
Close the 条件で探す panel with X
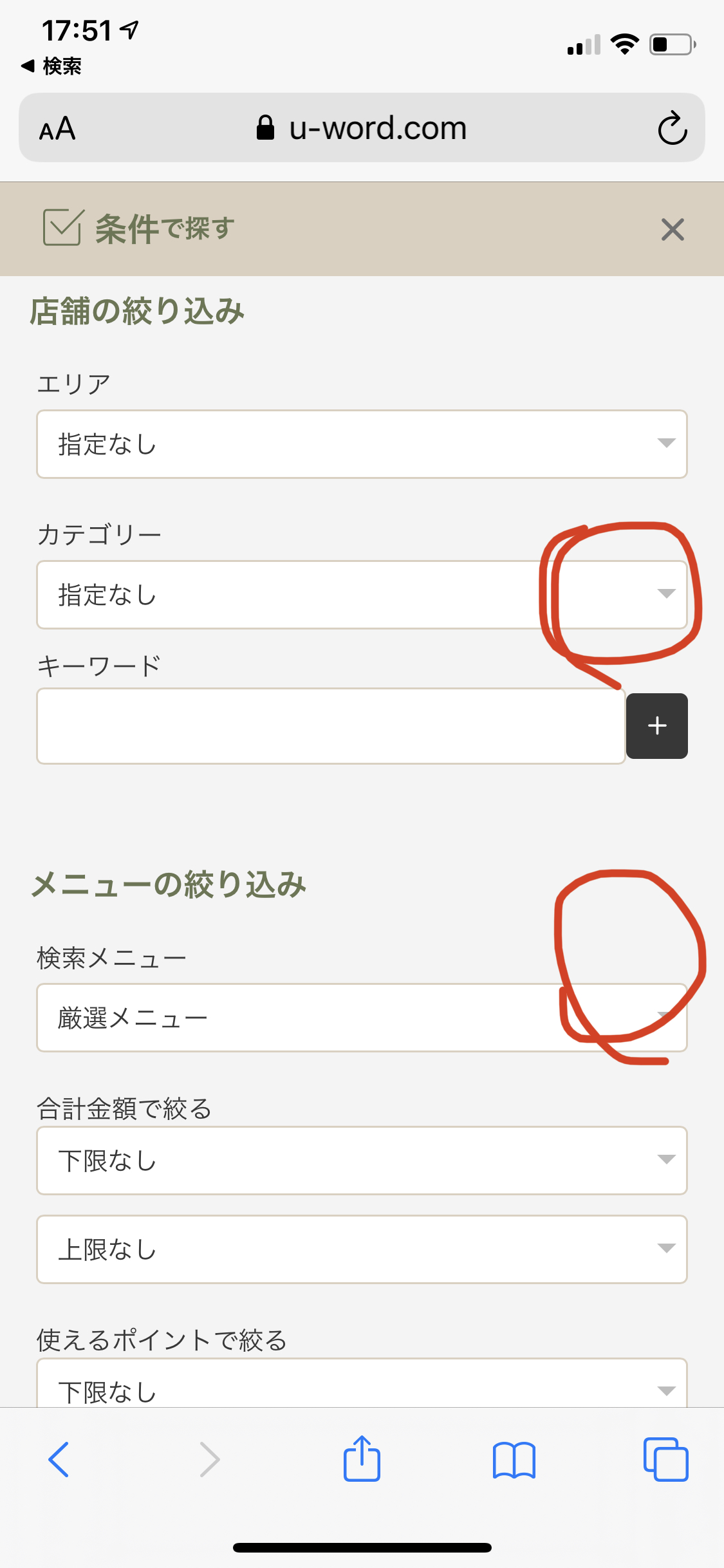[673, 229]
